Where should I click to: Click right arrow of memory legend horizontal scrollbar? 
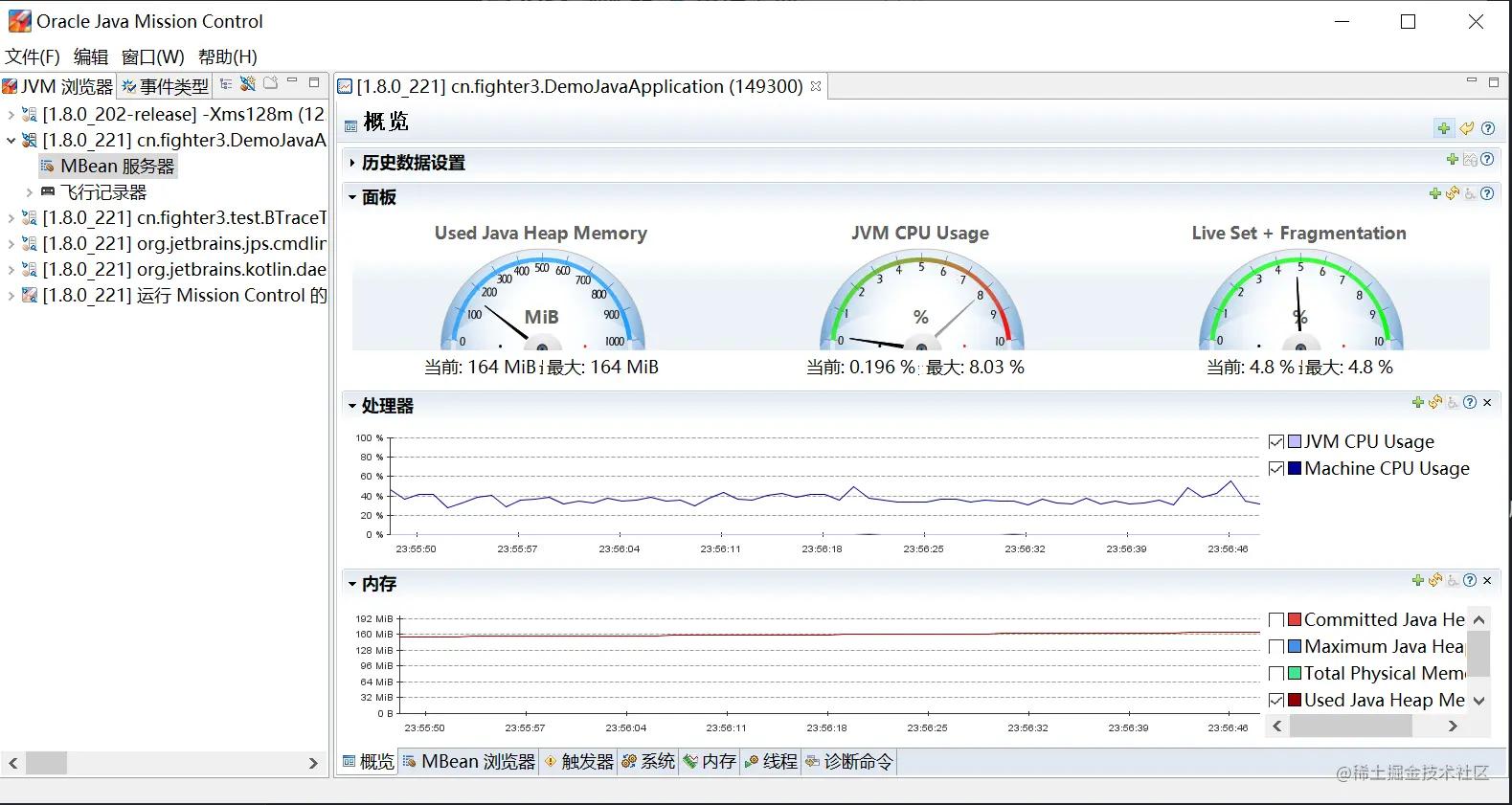(x=1453, y=727)
